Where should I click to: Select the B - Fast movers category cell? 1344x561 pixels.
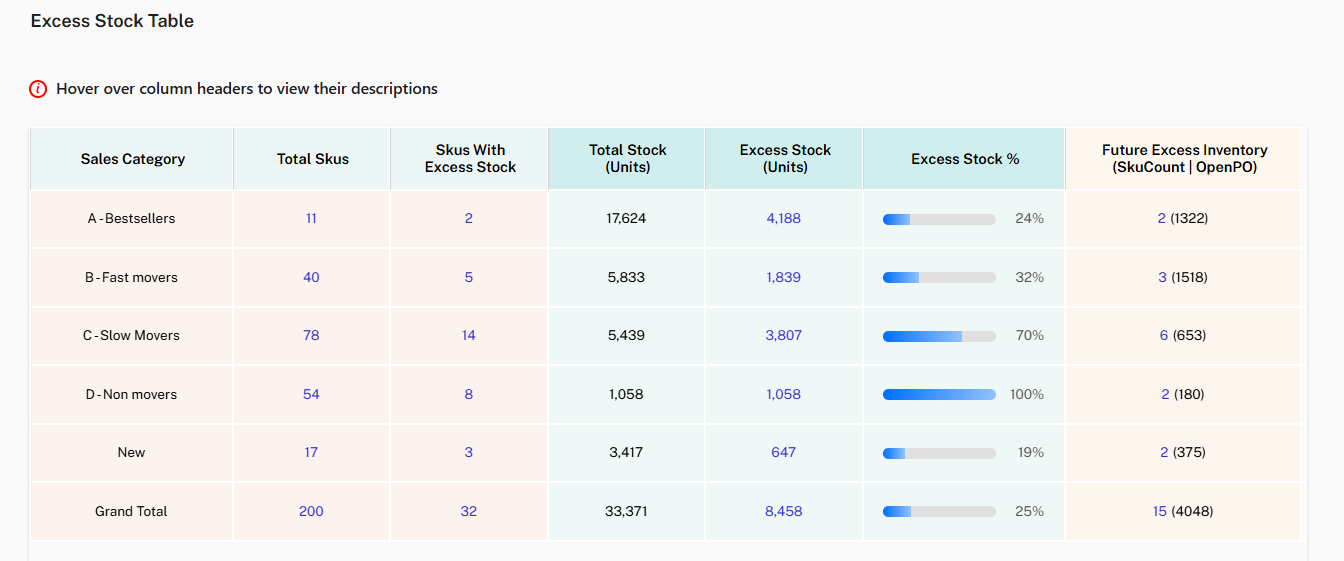point(131,277)
